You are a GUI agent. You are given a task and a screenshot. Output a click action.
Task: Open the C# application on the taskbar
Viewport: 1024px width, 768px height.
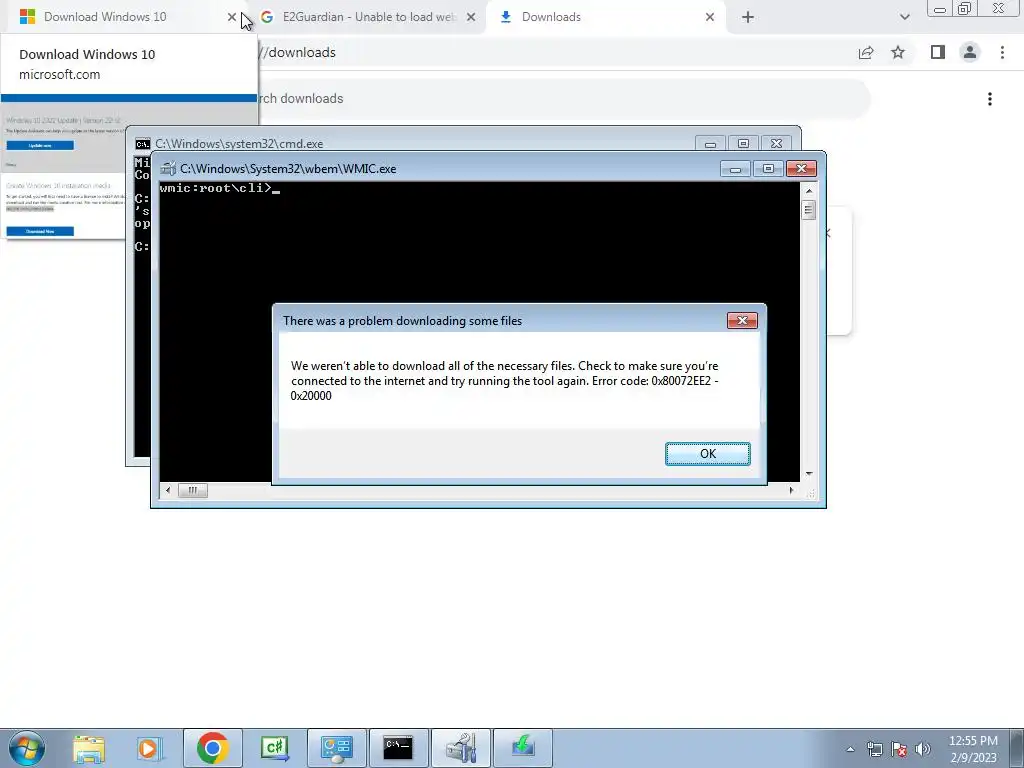tap(275, 748)
